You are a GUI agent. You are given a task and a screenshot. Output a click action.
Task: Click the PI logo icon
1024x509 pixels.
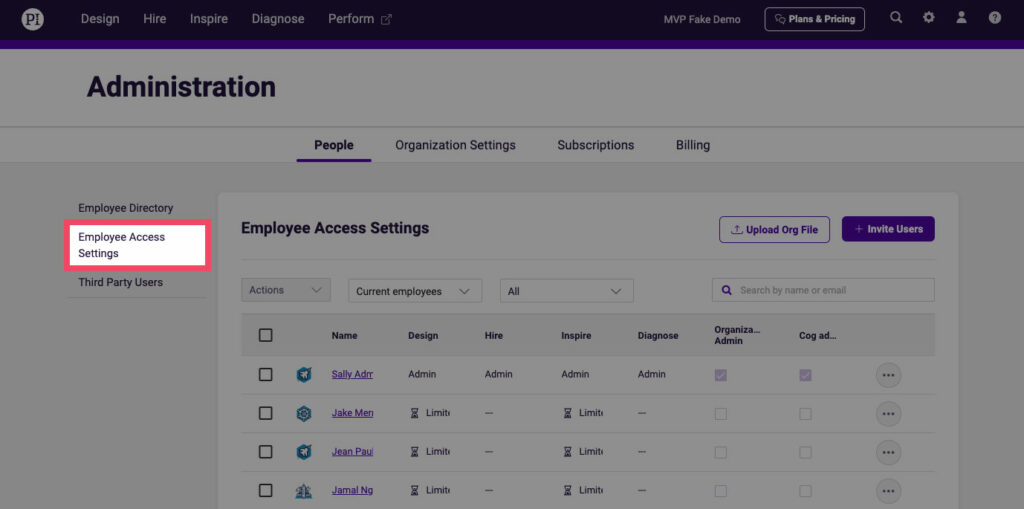tap(33, 19)
